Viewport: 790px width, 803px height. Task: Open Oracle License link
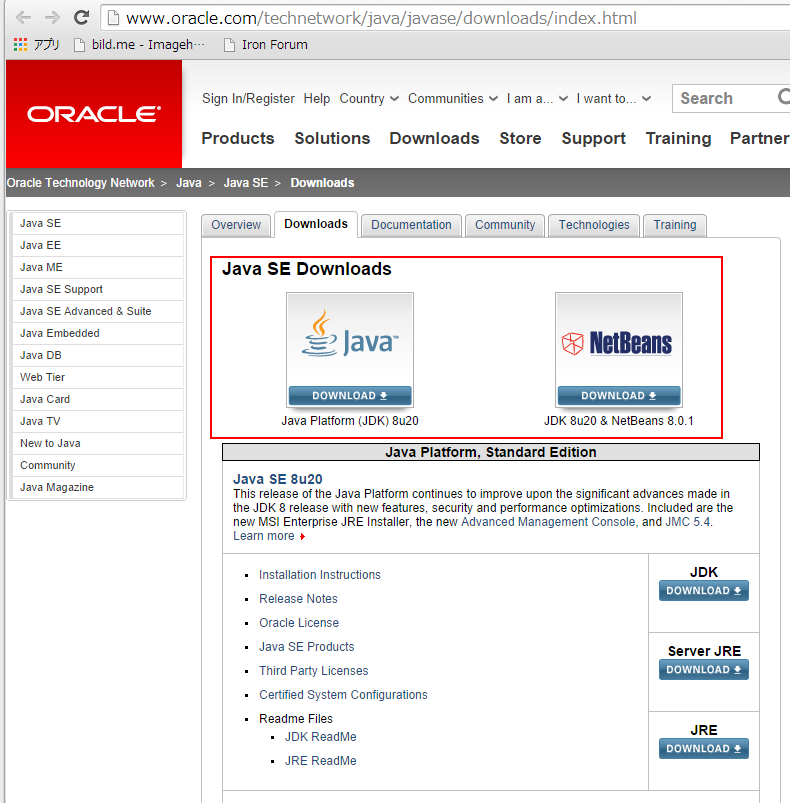pos(299,623)
